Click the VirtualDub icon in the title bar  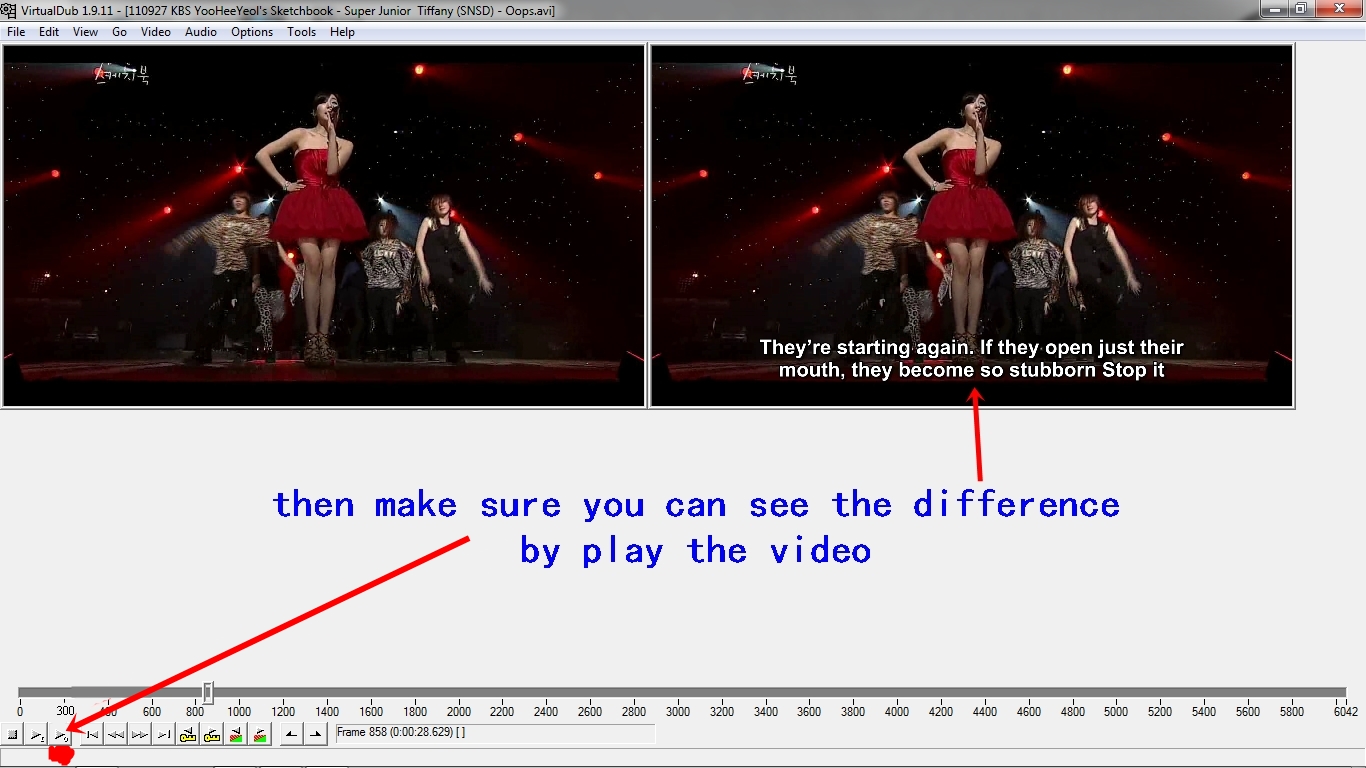click(9, 10)
